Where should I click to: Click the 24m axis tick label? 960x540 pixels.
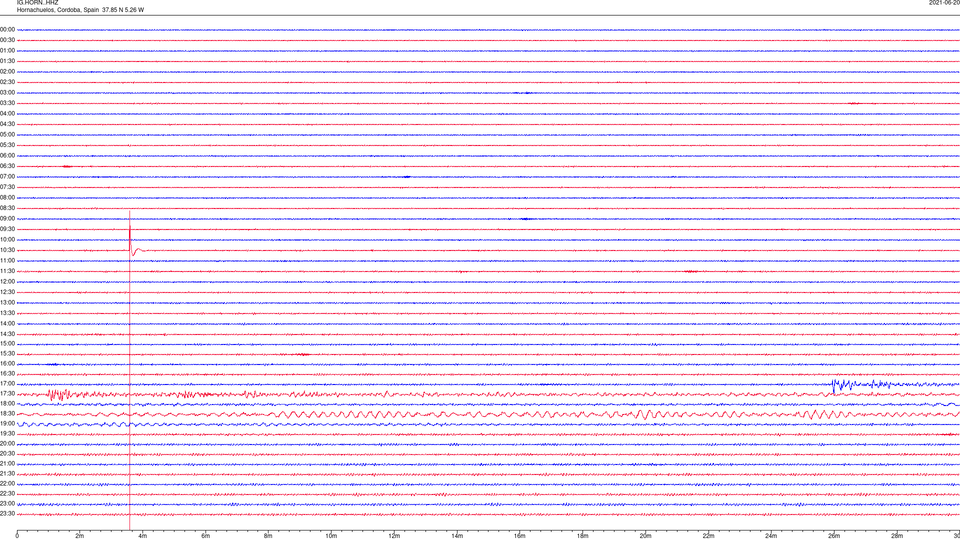pos(771,536)
